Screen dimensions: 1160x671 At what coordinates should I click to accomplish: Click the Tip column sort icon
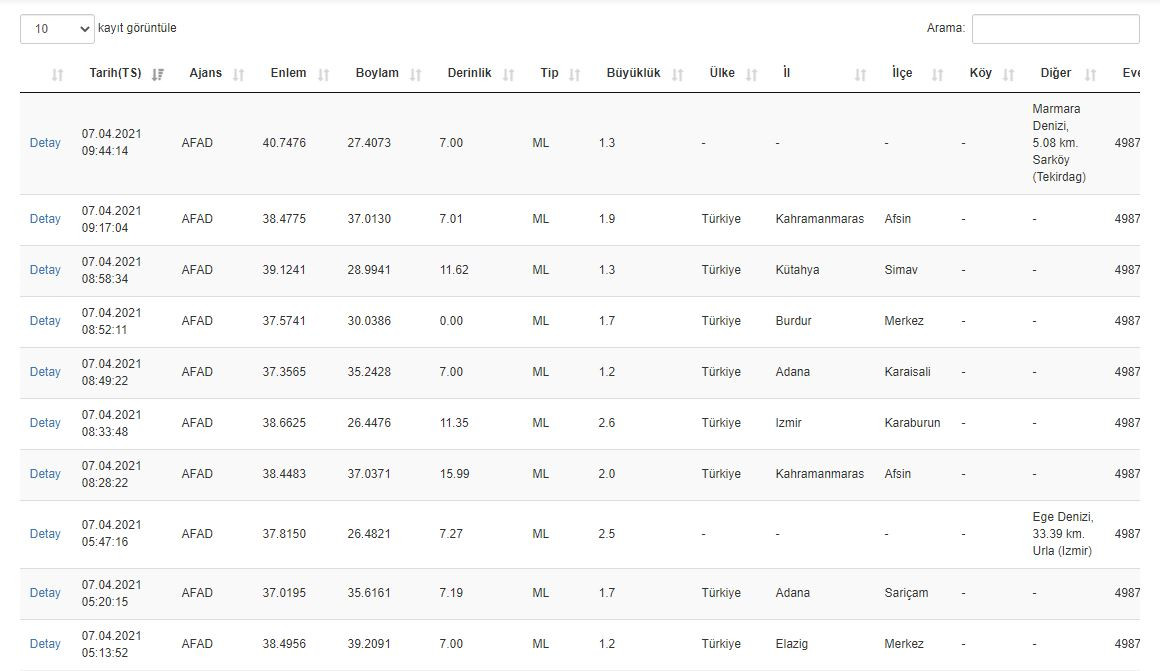[x=574, y=74]
